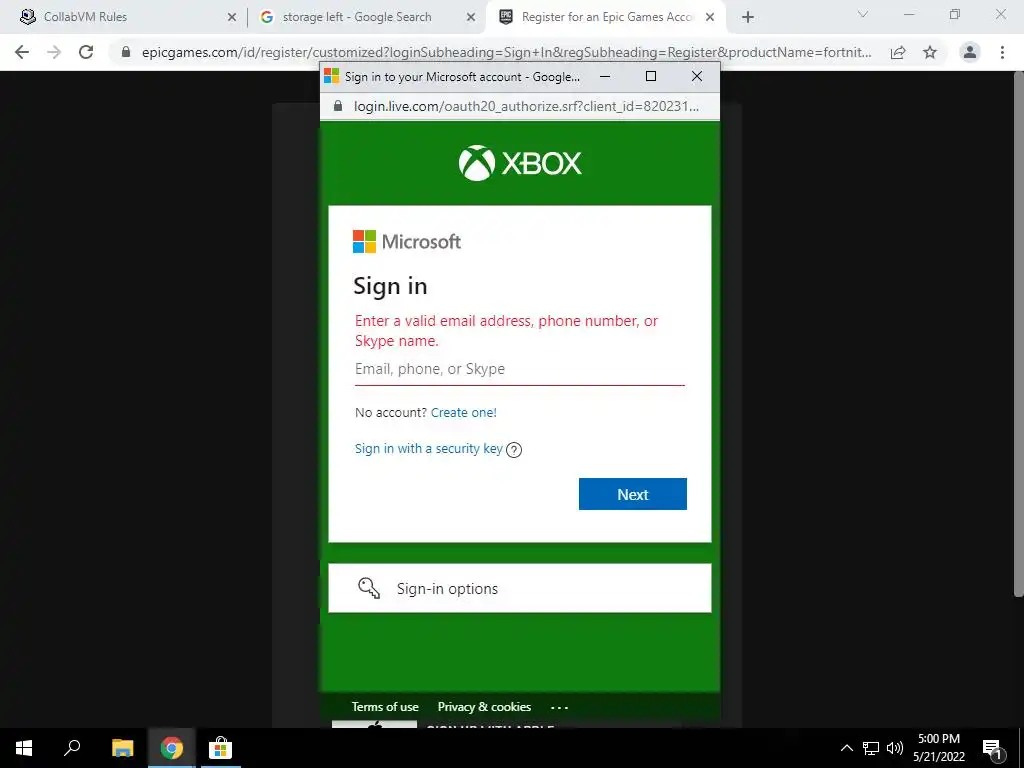Close the Register for an Epic Games tab

(x=710, y=17)
